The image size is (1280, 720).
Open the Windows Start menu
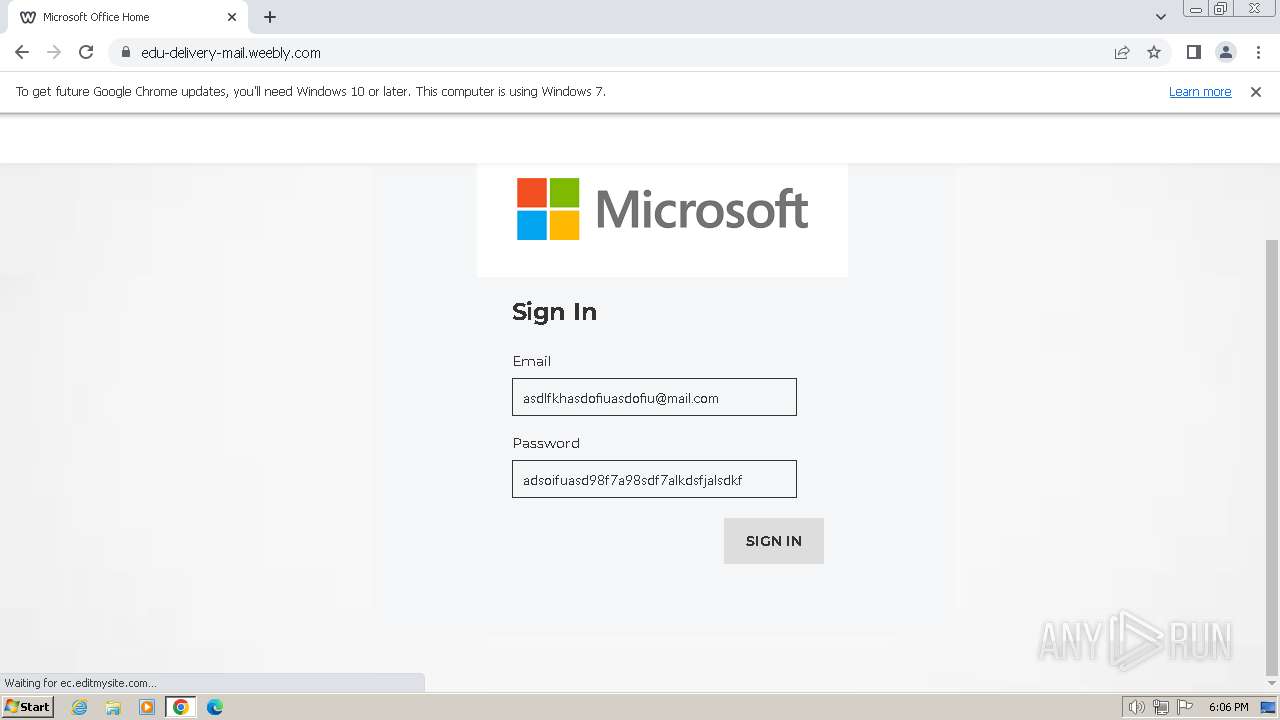(27, 707)
